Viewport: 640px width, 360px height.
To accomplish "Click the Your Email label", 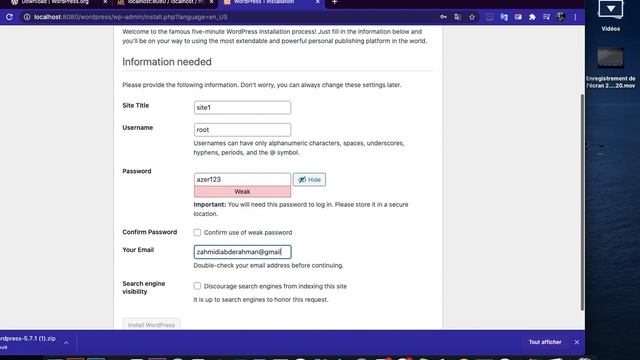I will (138, 250).
